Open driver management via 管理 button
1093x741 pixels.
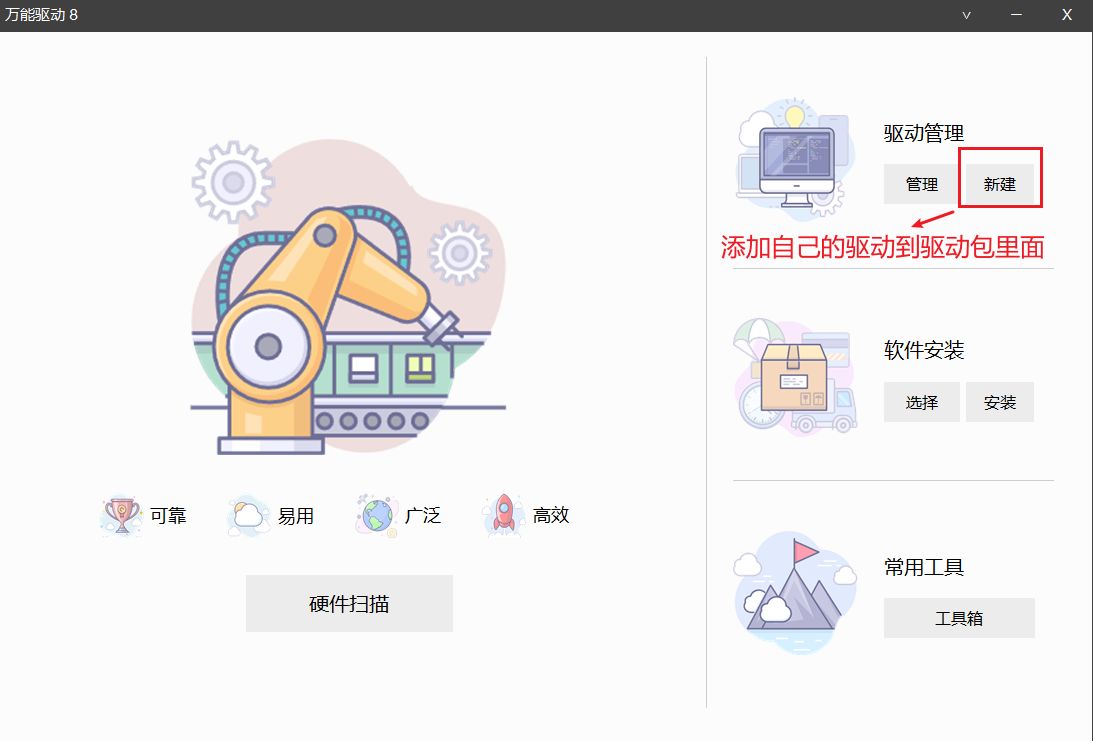(x=921, y=184)
